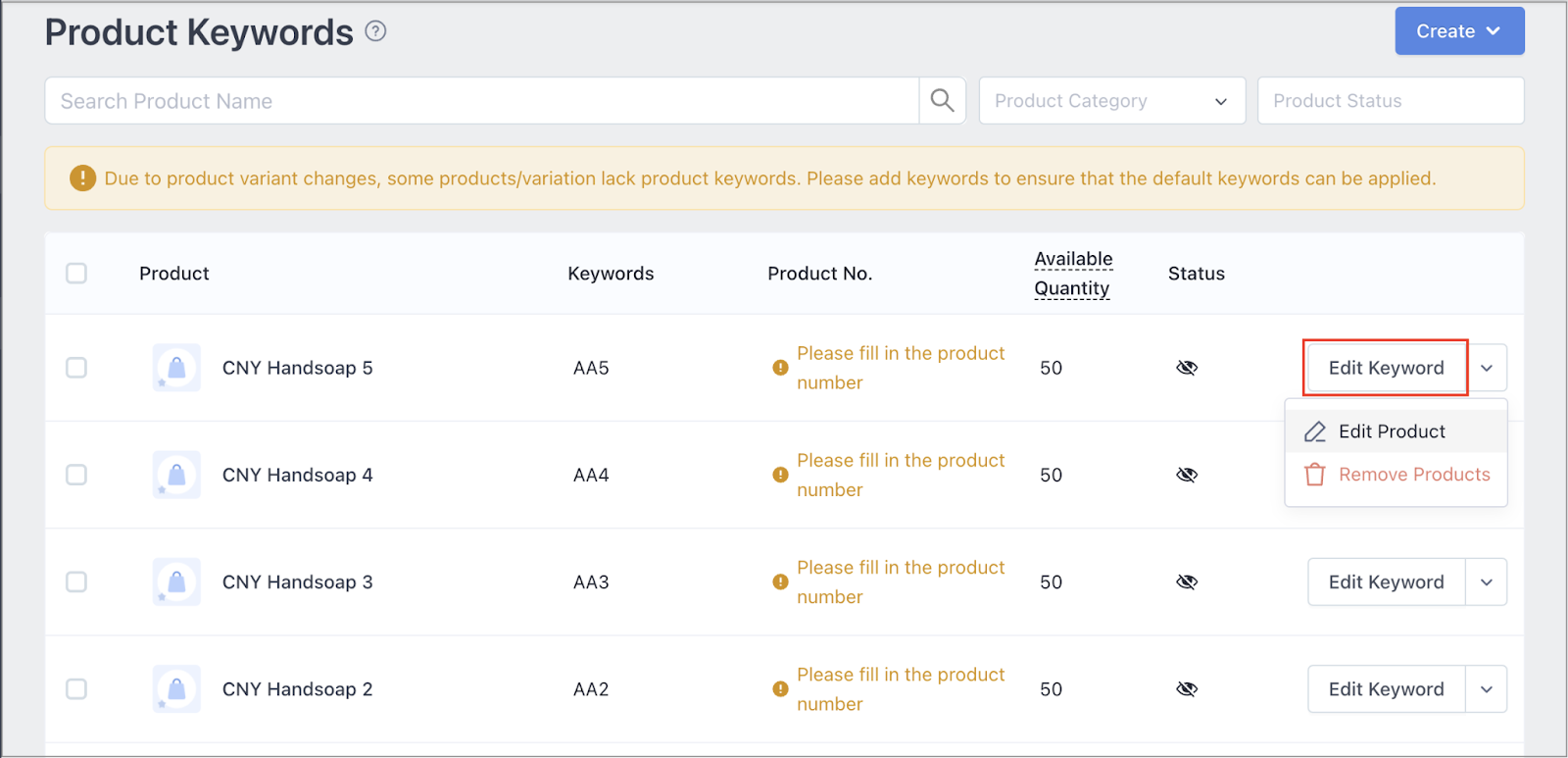Click the CNY Handsoap 4 product name
The image size is (1568, 758).
click(x=297, y=475)
